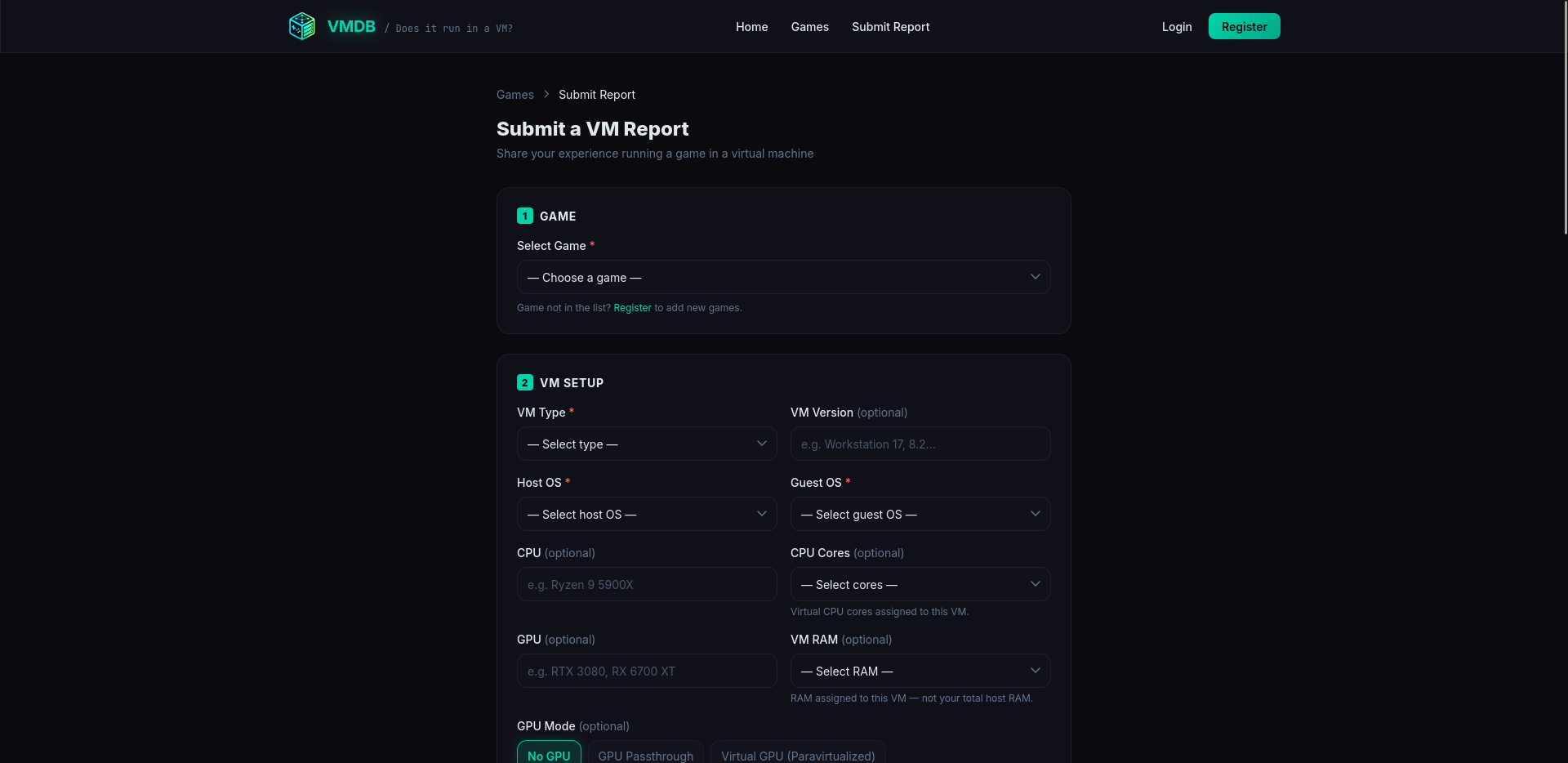Click the step 2 VM SETUP badge icon

[525, 381]
